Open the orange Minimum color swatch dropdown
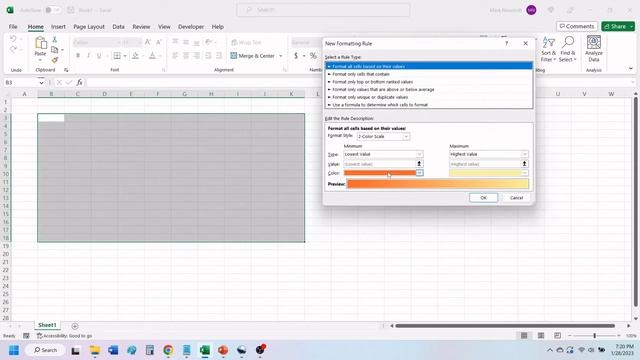The height and width of the screenshot is (360, 640). 420,173
